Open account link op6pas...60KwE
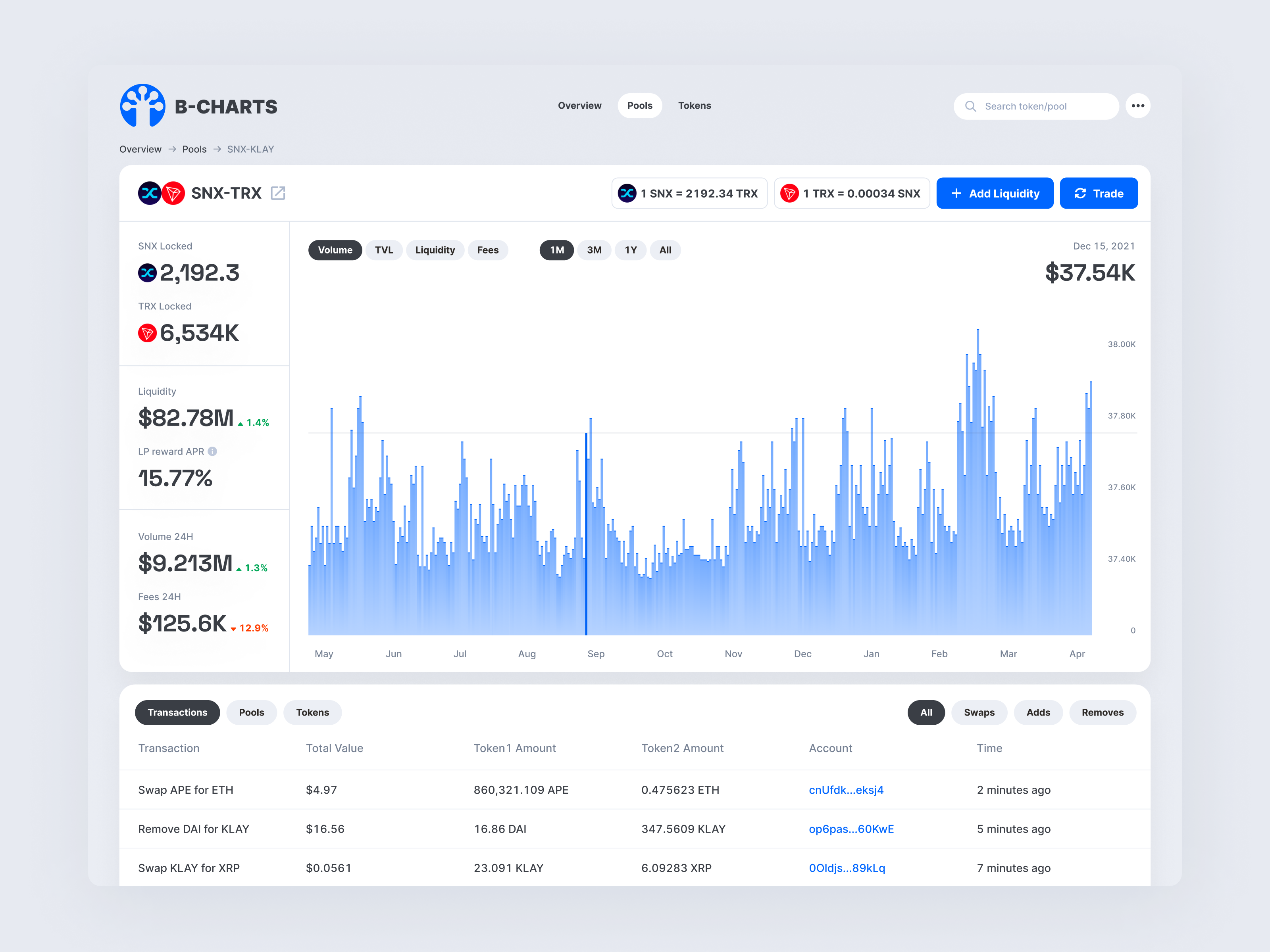1270x952 pixels. click(851, 829)
